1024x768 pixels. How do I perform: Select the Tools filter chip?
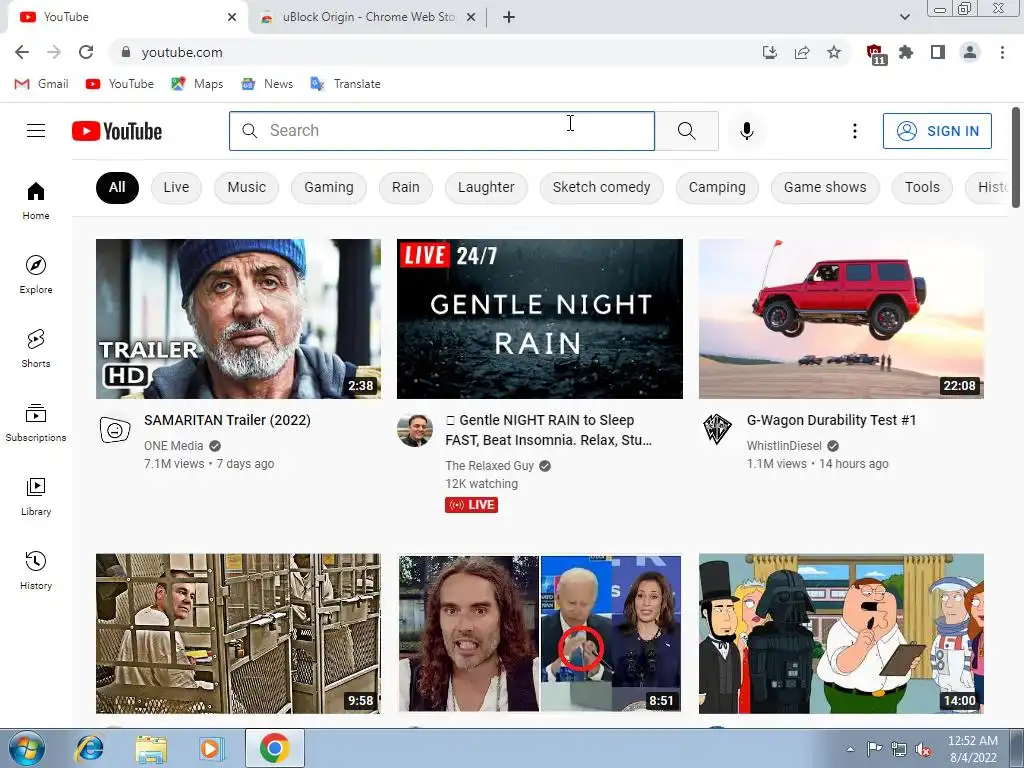tap(922, 187)
